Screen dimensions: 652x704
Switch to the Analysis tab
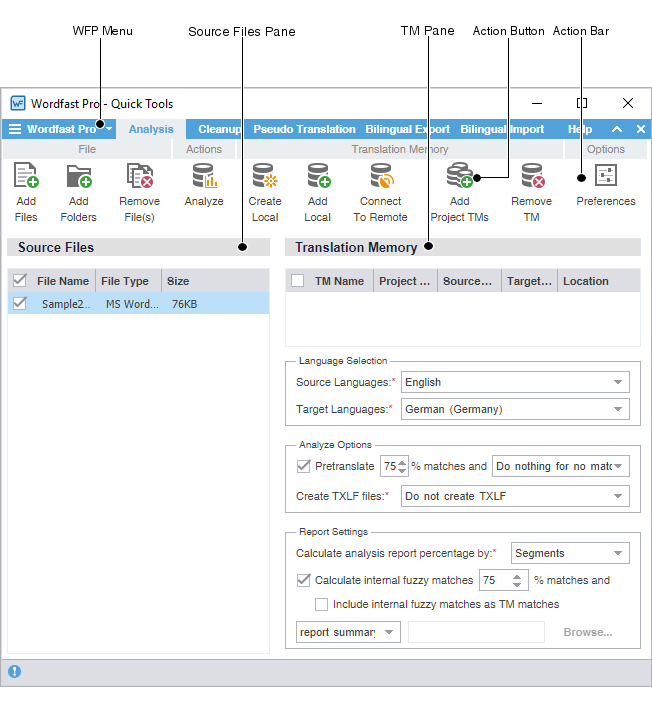(151, 129)
